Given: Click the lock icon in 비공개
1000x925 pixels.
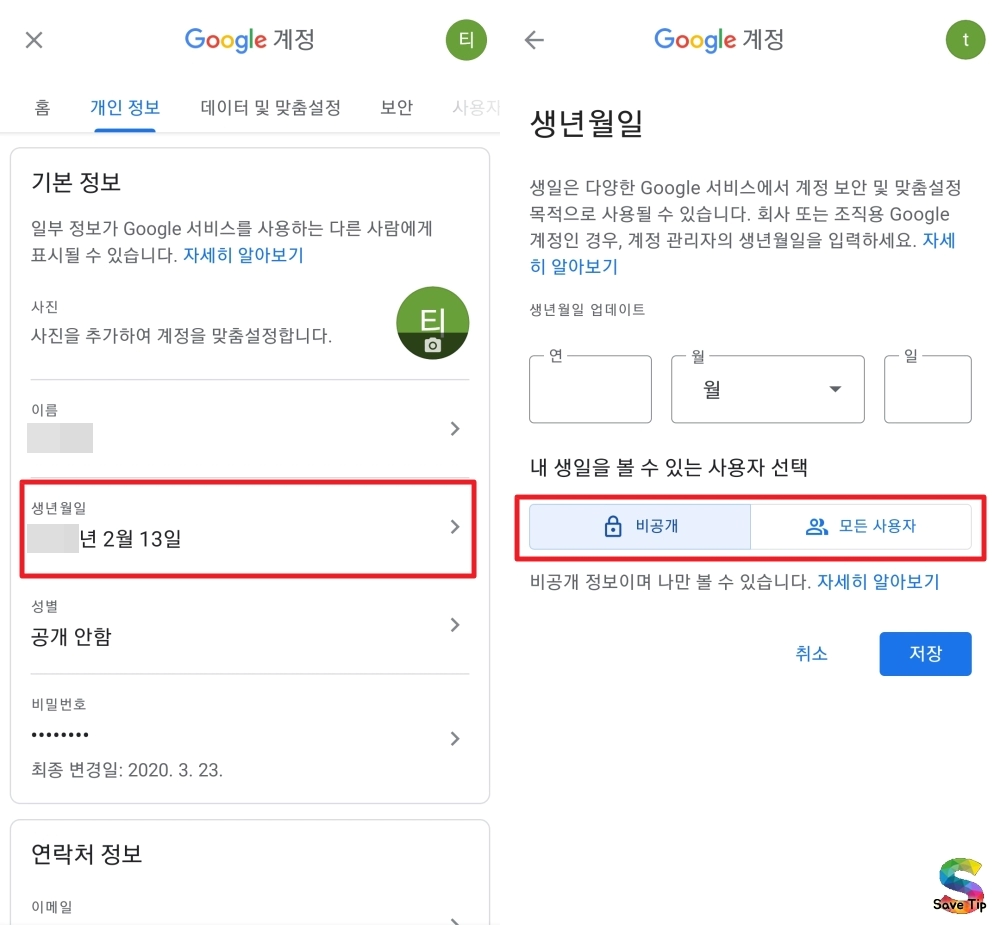Looking at the screenshot, I should click(x=613, y=526).
